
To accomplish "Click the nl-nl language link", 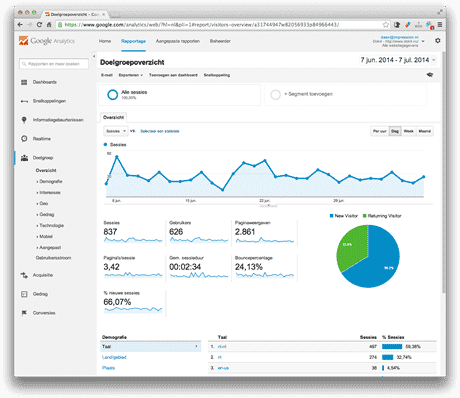I will click(x=222, y=347).
